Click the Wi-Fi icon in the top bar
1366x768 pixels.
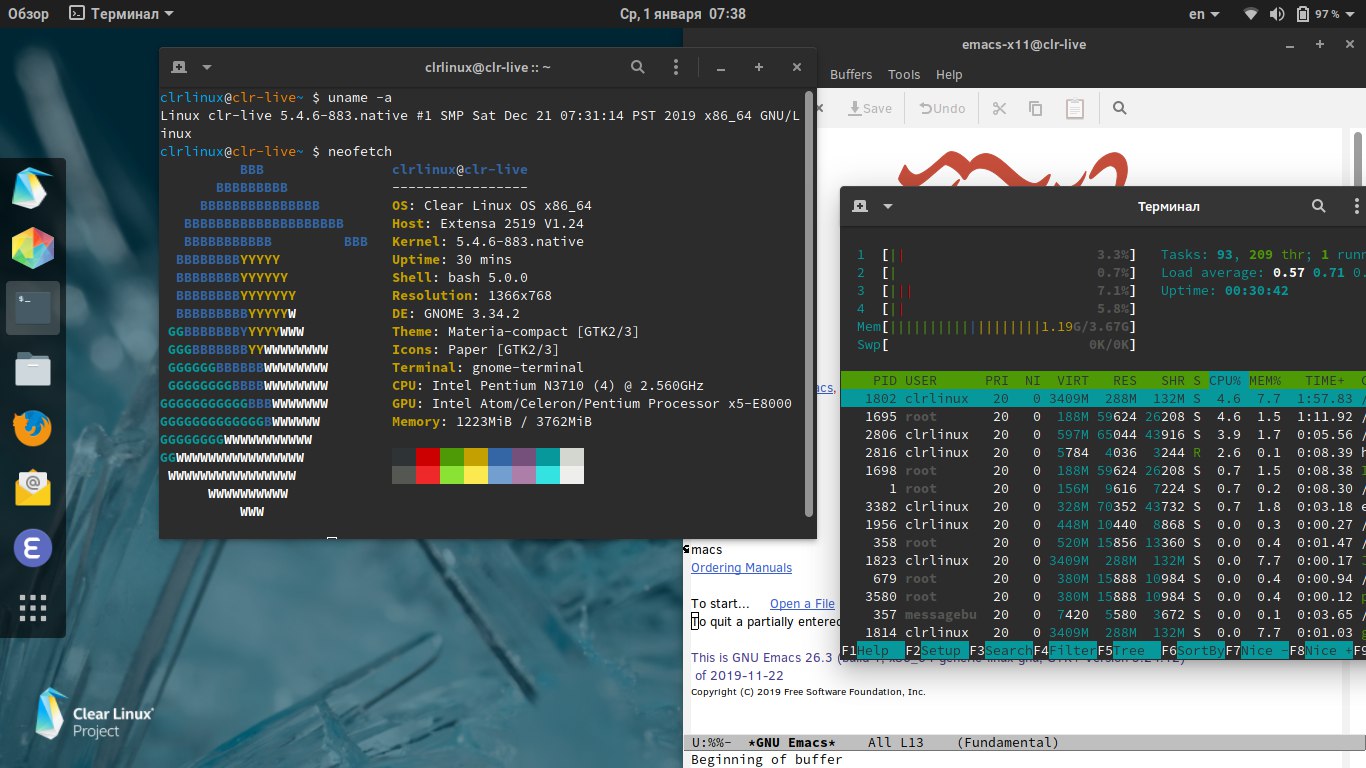pos(1251,14)
